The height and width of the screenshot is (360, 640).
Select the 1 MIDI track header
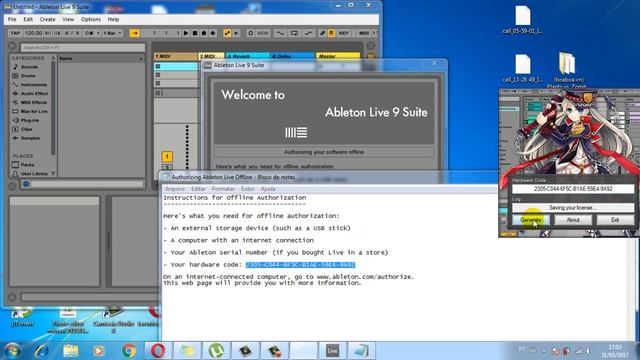point(175,56)
